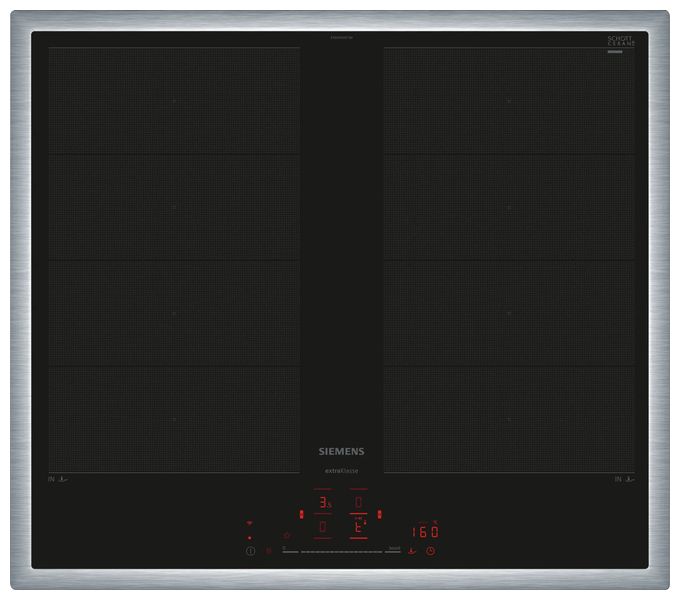Tap the boost end of power slider

point(393,550)
